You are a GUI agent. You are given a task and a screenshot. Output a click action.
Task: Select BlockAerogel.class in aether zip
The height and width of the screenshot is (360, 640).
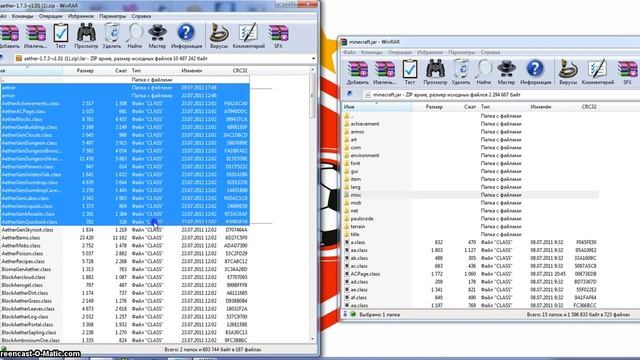pos(22,285)
